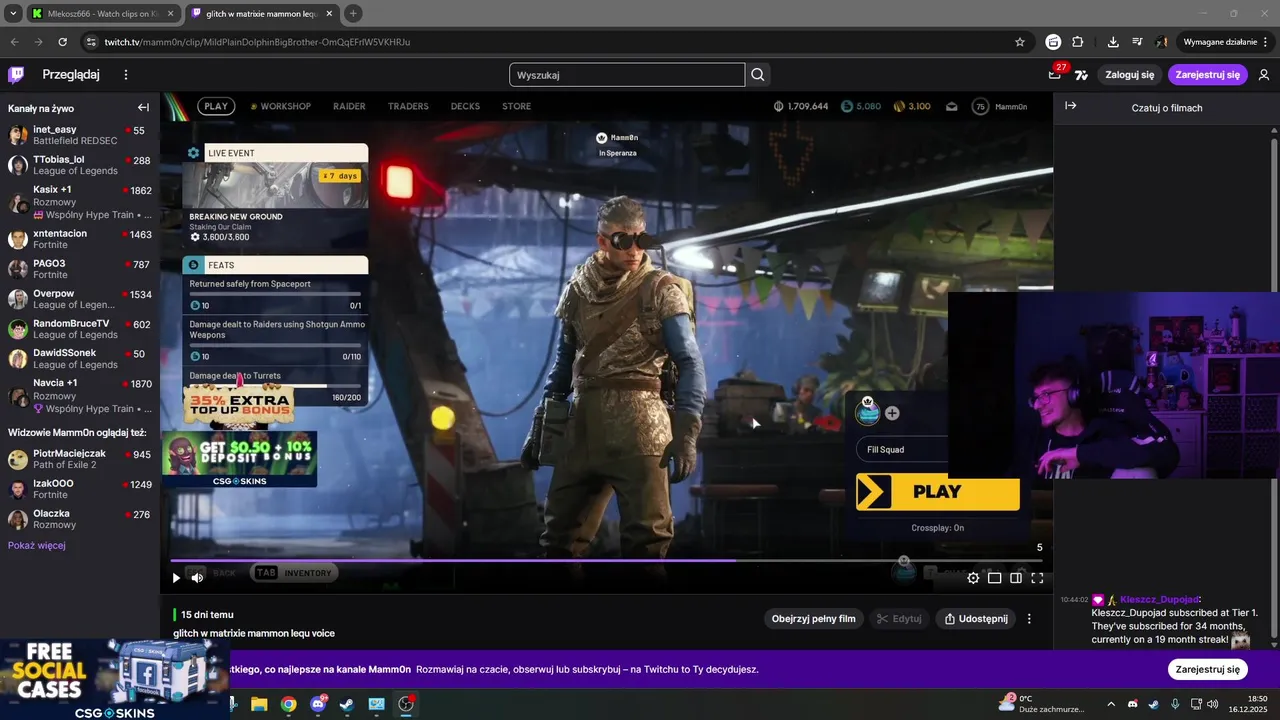1280x720 pixels.
Task: Open Navcia +1 channel in sidebar
Action: tap(80, 396)
